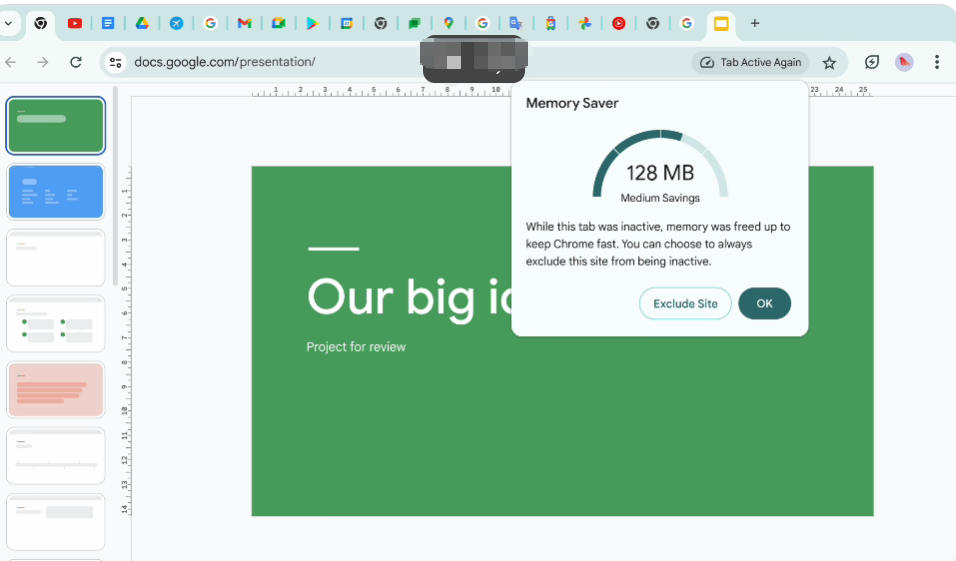
Task: Open a new browser tab
Action: (754, 23)
